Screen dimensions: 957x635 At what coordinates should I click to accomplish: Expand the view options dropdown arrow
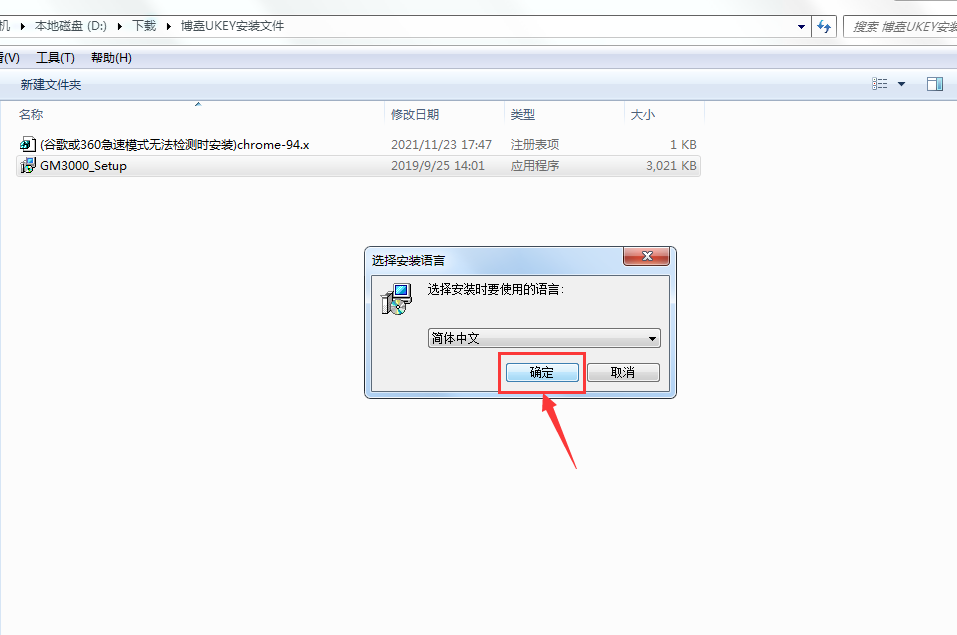coord(901,84)
